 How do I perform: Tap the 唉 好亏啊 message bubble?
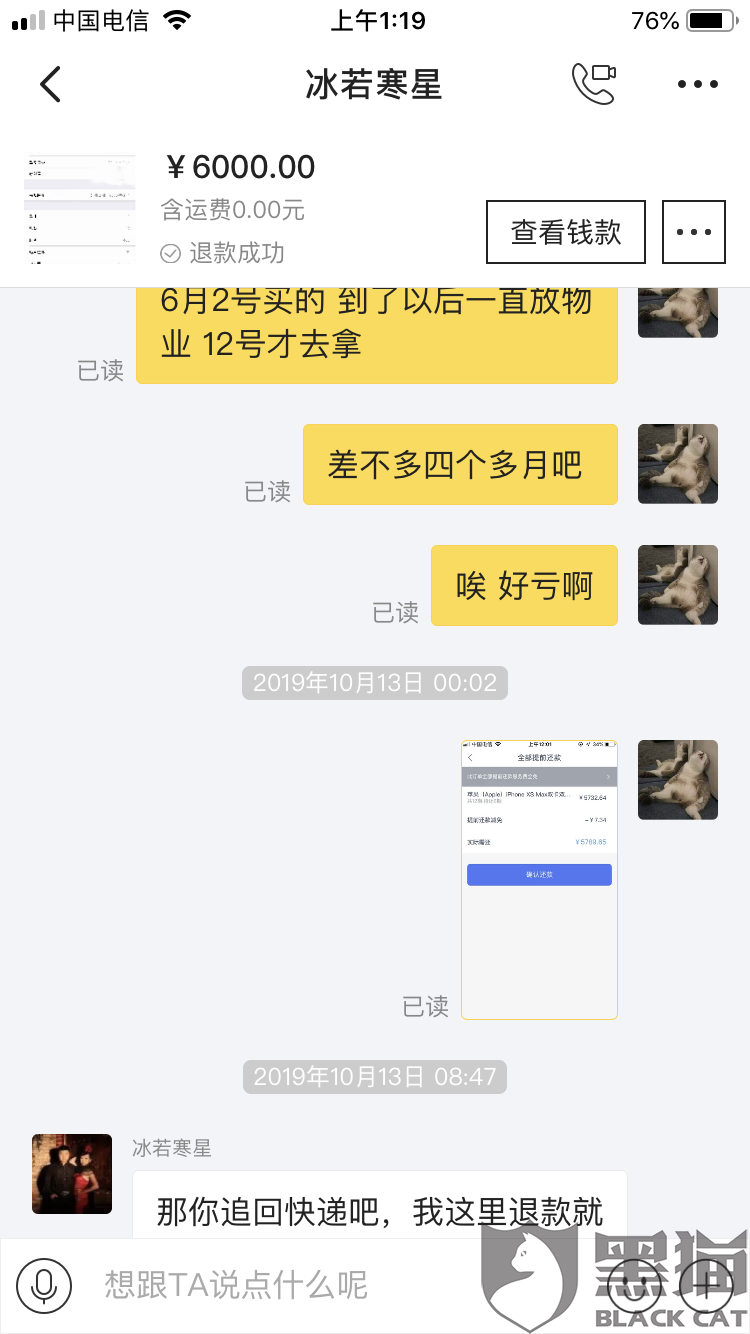pos(524,586)
